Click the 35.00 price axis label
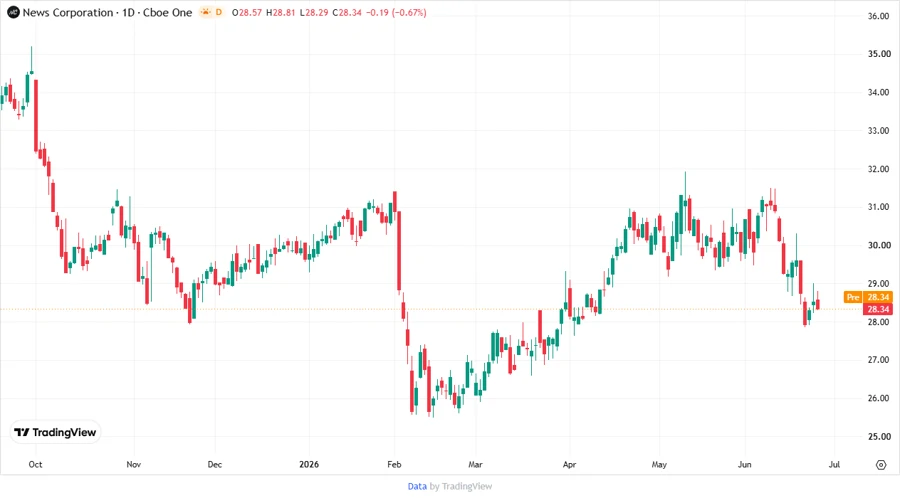Screen dimensions: 900x498 coord(879,54)
